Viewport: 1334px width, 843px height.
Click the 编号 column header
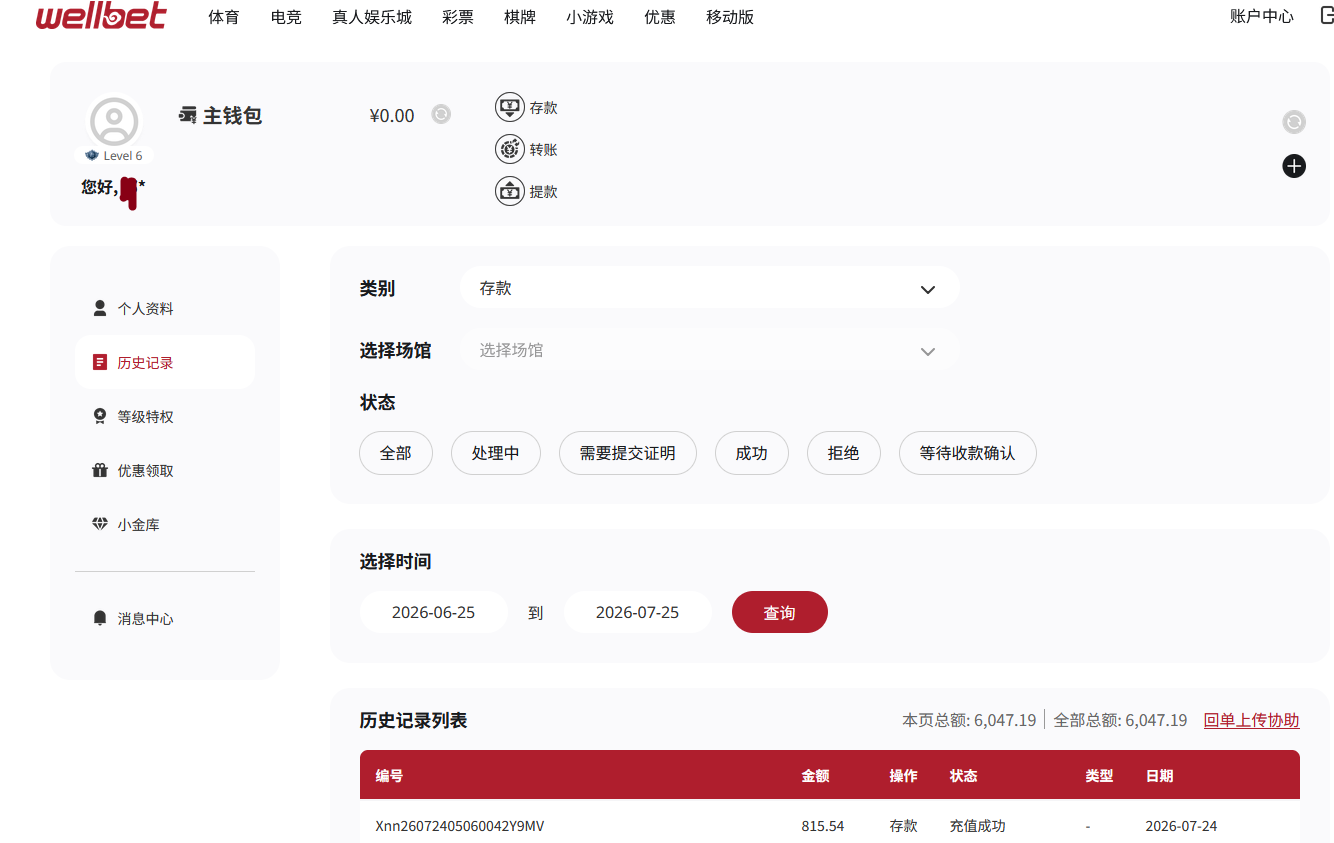tap(390, 775)
